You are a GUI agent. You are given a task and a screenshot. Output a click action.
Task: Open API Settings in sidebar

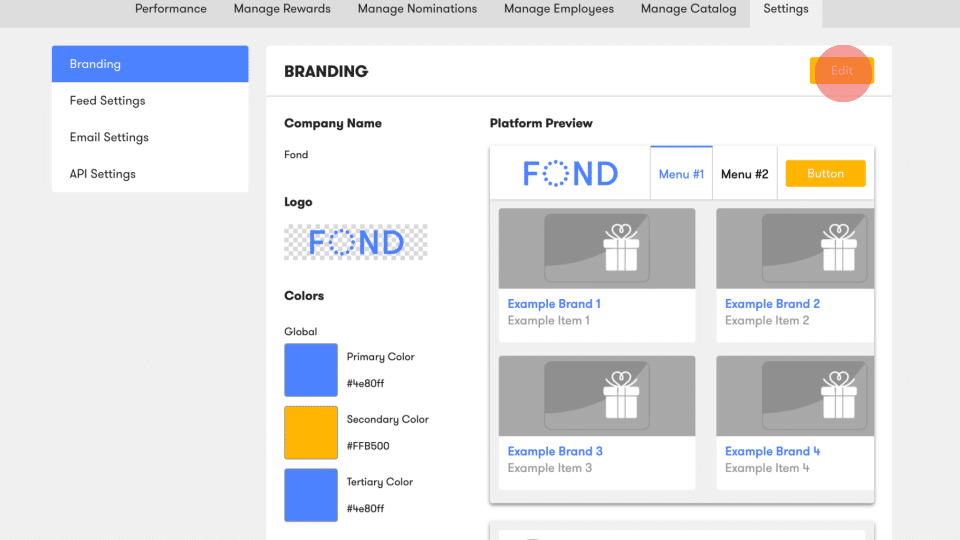[150, 174]
